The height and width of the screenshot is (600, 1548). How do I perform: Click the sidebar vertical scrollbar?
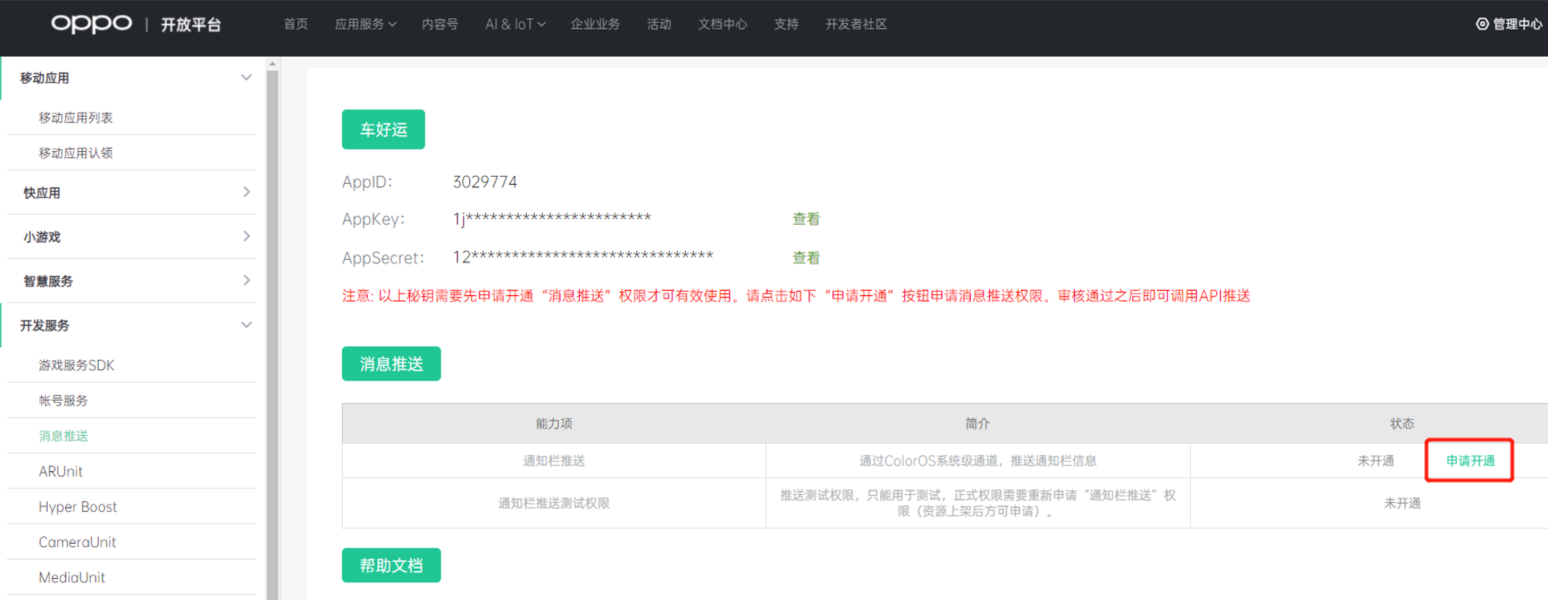pos(271,330)
